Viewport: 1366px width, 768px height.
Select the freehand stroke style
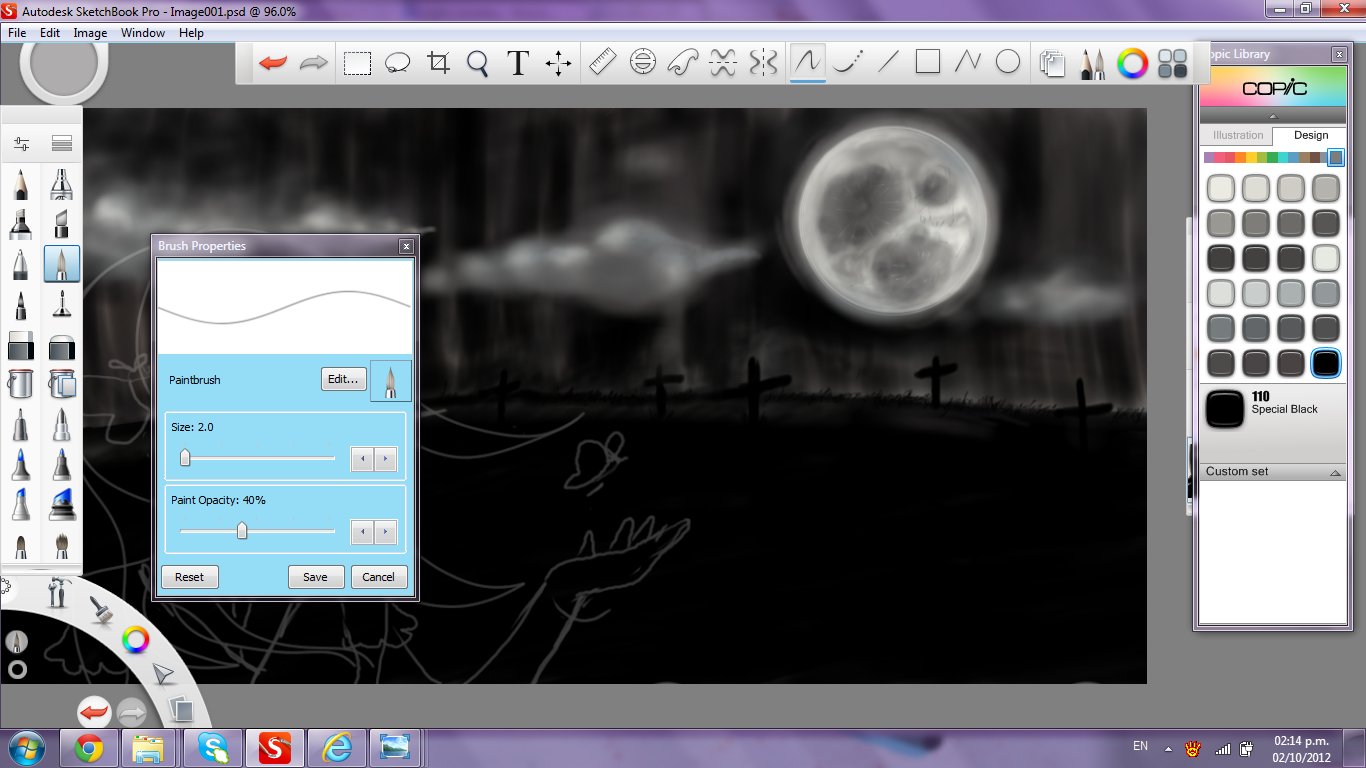coord(807,62)
